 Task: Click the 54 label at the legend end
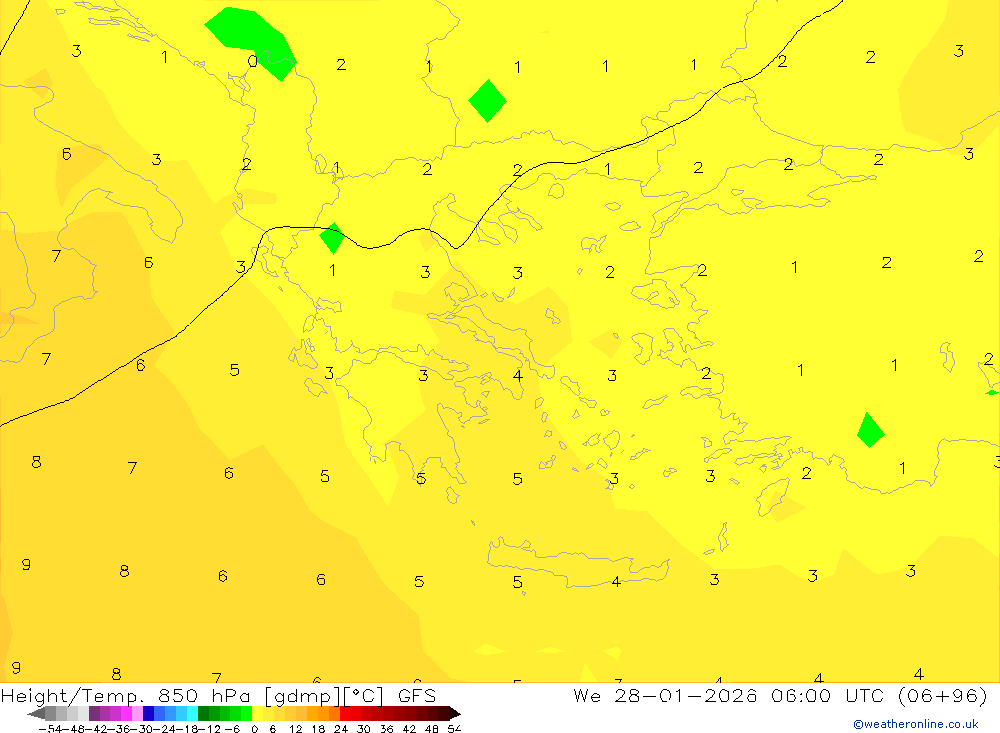click(x=454, y=729)
